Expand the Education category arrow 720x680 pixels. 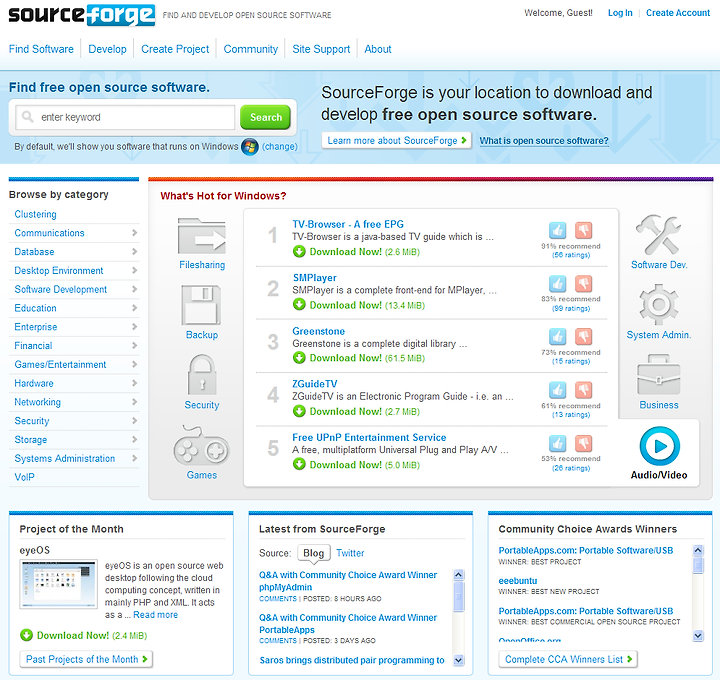tap(135, 308)
